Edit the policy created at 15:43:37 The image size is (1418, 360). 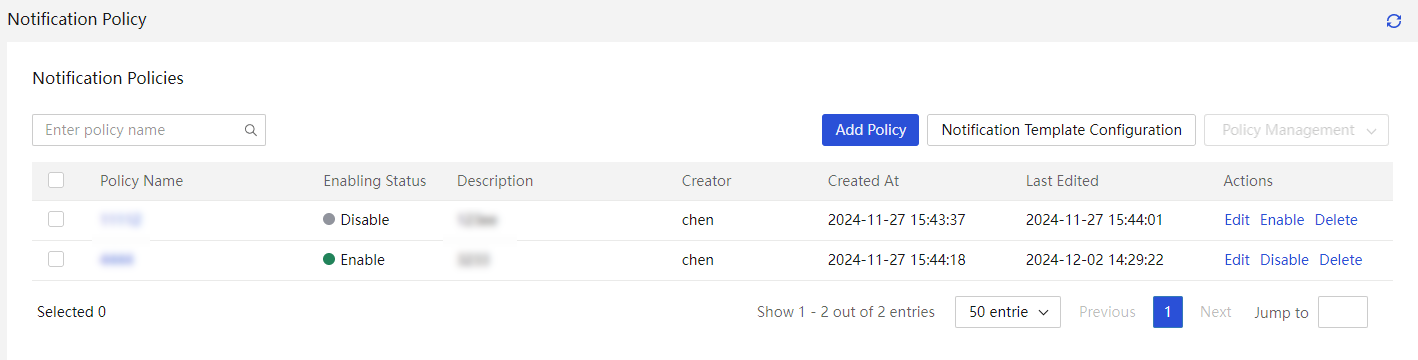1237,220
